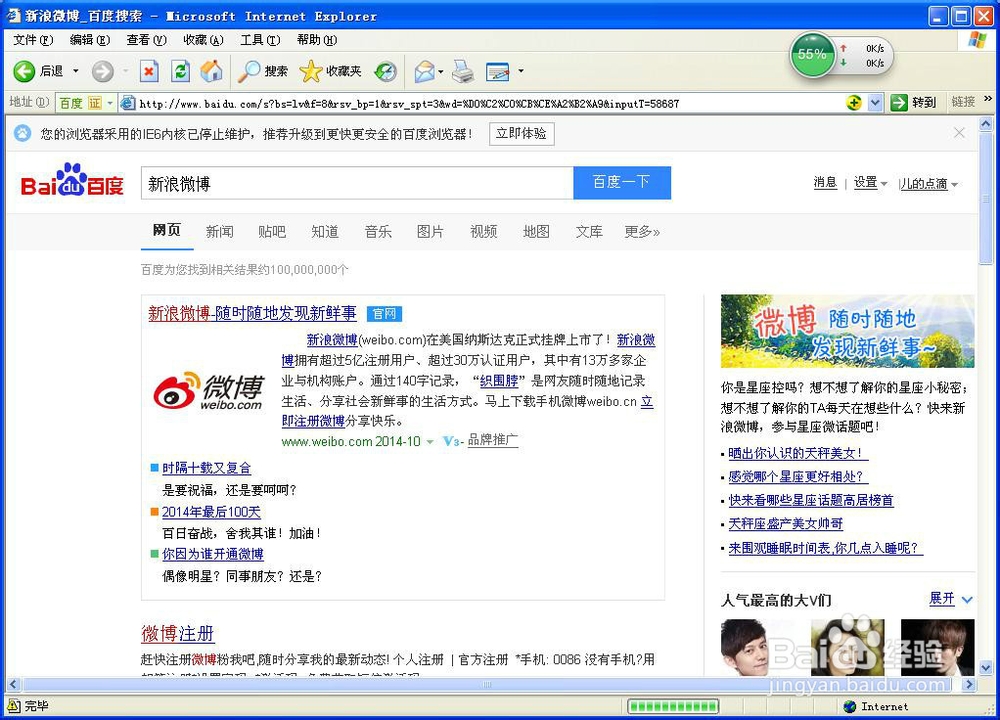
Task: Open the 时隔十载又复合 link
Action: 207,468
